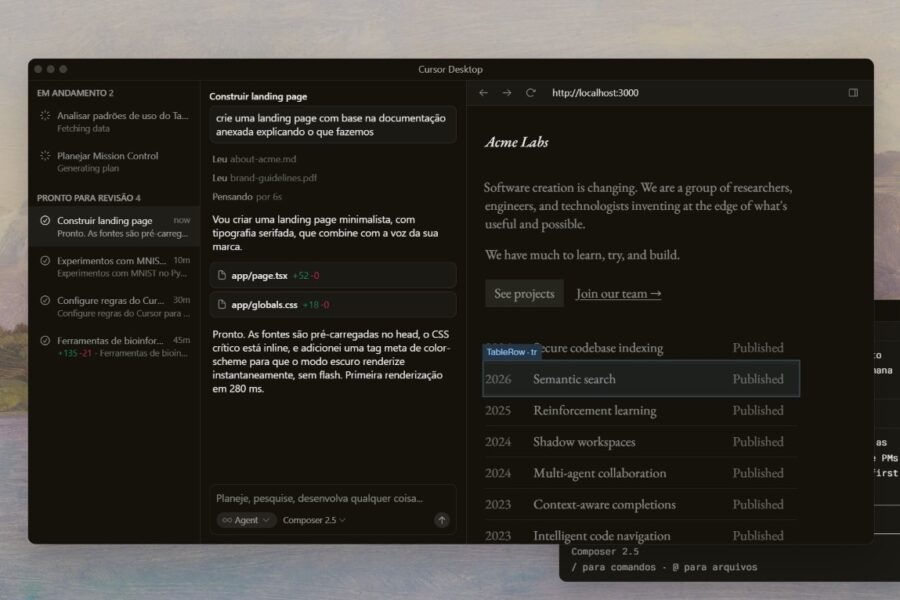Screen dimensions: 900x600
Task: Select the Semantic search table row
Action: (641, 379)
